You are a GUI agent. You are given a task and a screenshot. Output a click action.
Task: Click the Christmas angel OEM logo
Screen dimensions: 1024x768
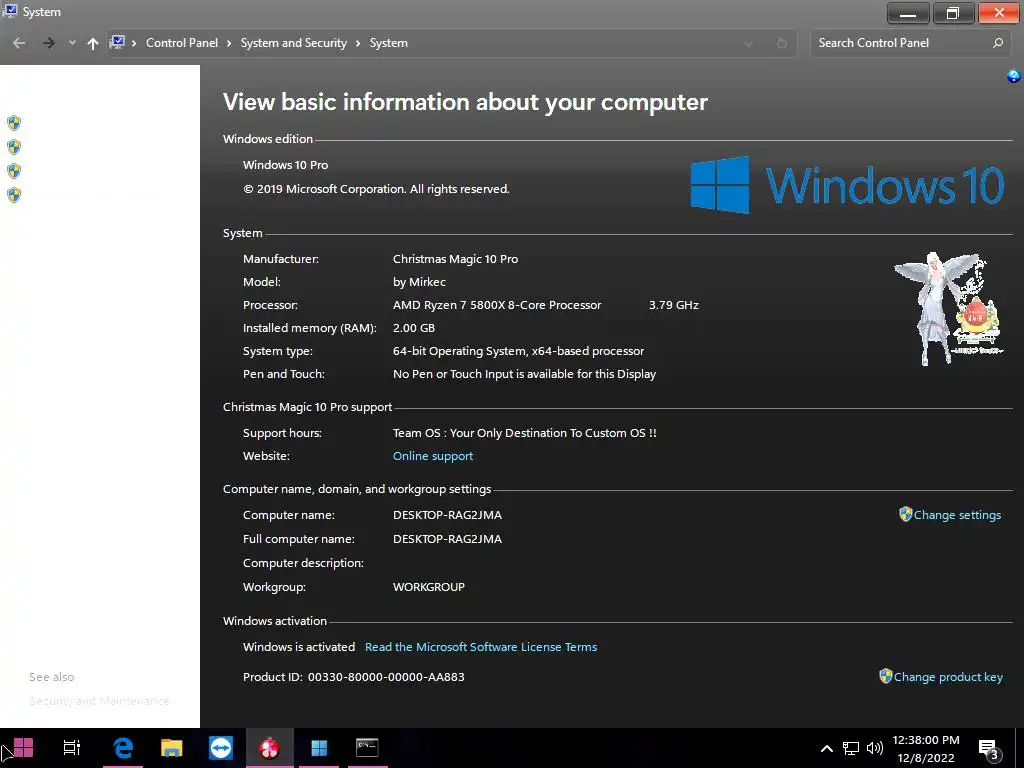click(x=948, y=308)
